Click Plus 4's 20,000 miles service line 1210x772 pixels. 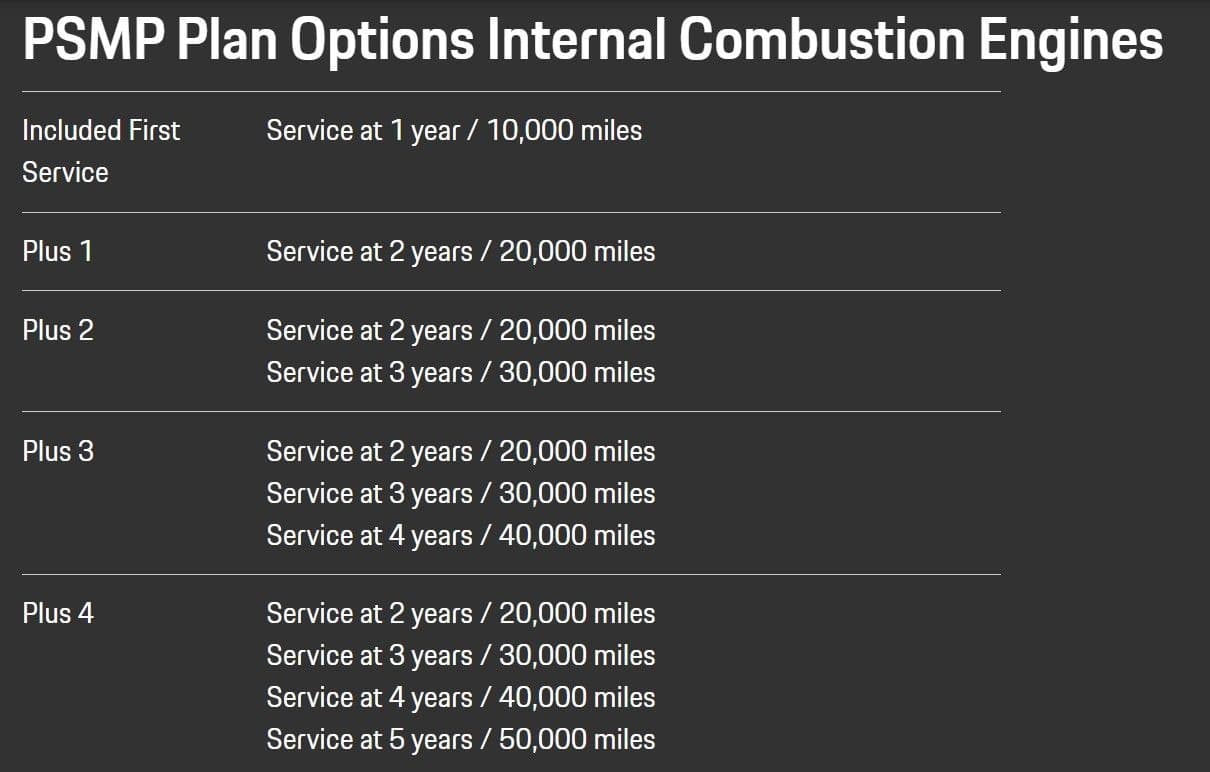(x=460, y=614)
